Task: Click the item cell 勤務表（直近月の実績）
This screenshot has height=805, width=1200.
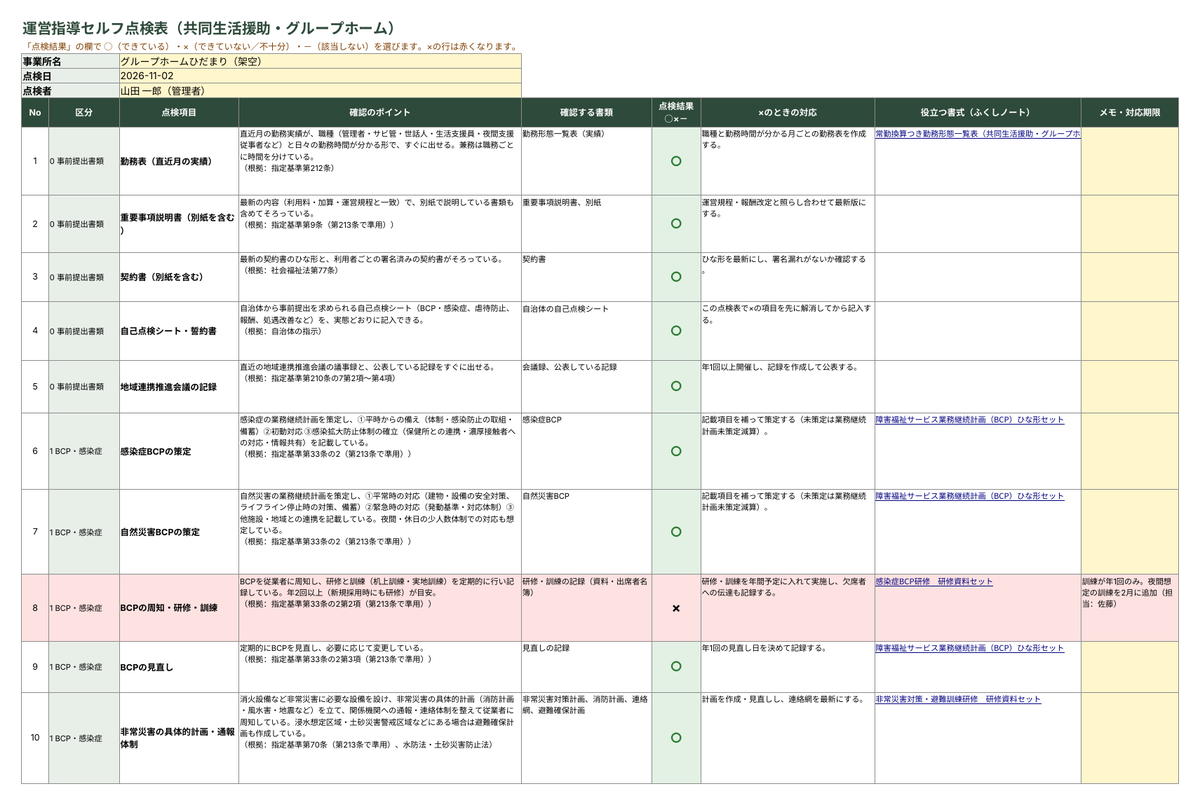Action: [178, 160]
